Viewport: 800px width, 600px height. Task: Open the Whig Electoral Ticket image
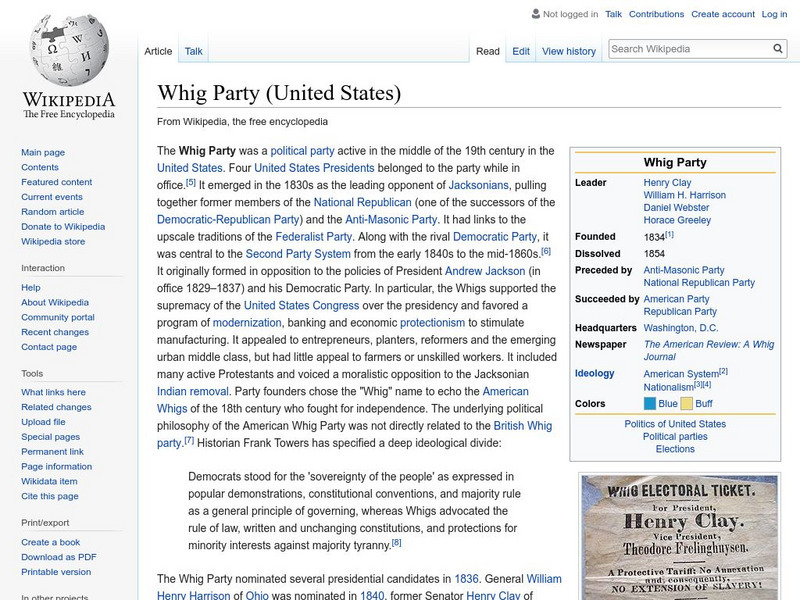680,538
